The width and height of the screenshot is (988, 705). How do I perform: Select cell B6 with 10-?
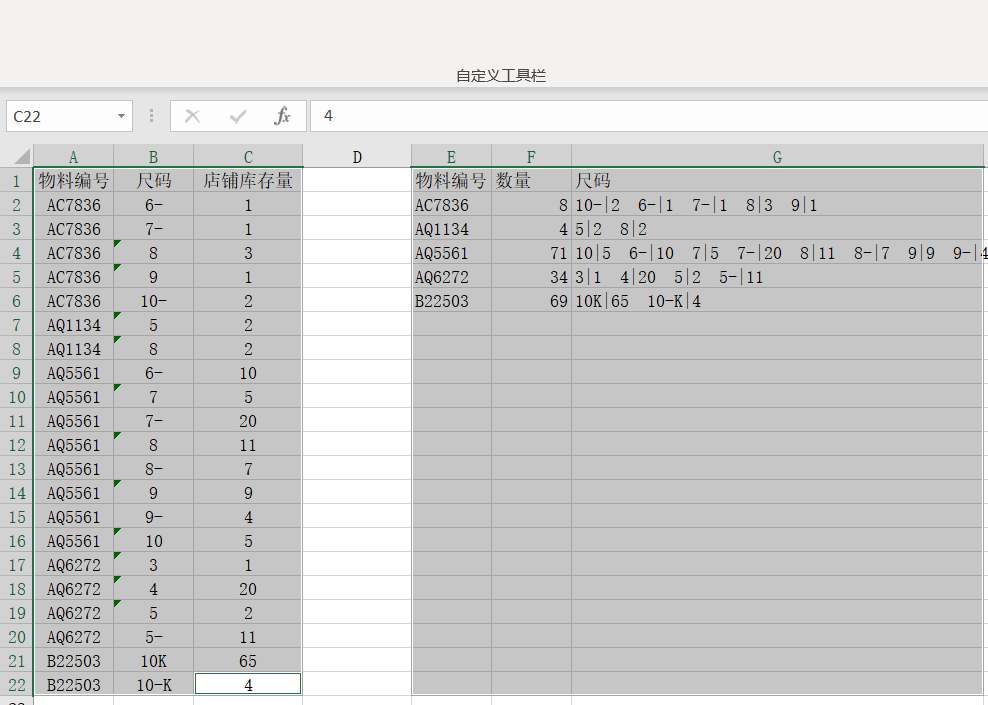[153, 301]
